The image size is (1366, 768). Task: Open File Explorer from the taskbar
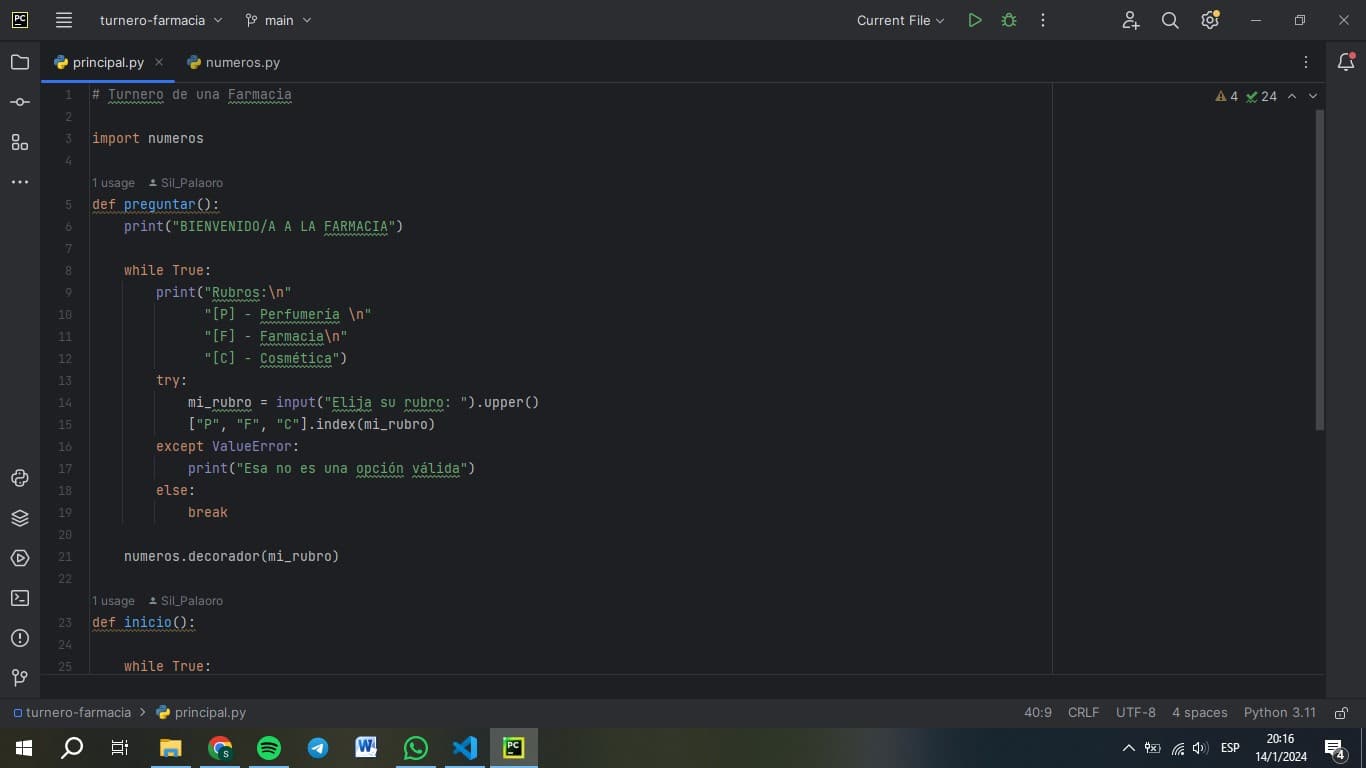[171, 748]
